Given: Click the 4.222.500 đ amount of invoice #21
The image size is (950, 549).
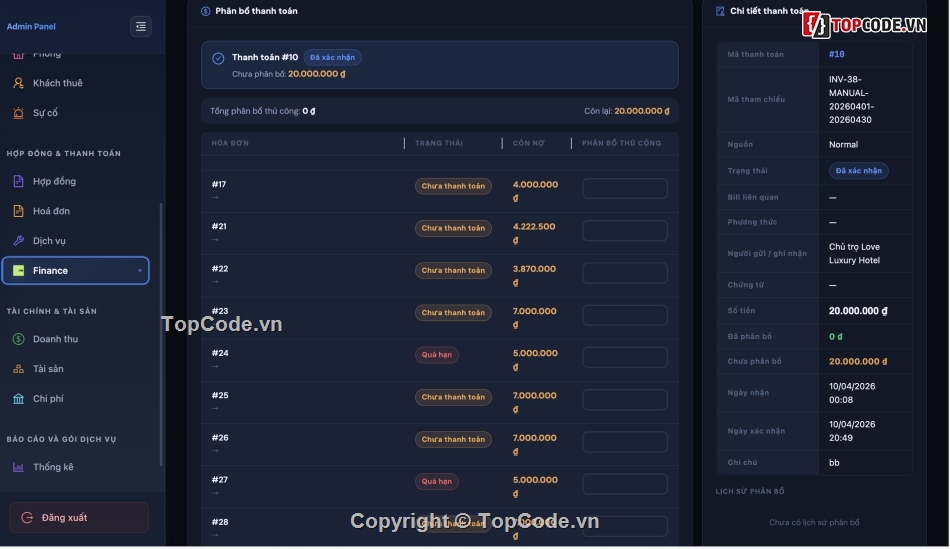Looking at the screenshot, I should pos(534,233).
